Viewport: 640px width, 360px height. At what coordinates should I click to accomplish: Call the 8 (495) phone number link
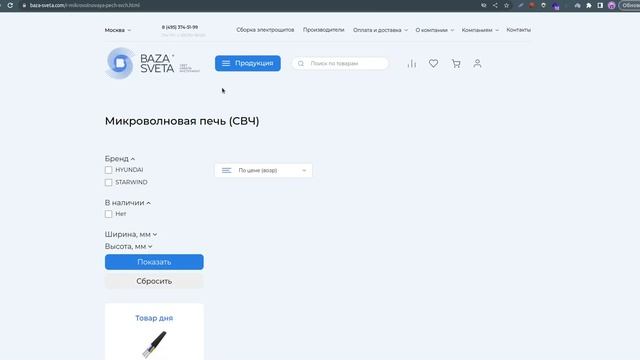pos(180,27)
